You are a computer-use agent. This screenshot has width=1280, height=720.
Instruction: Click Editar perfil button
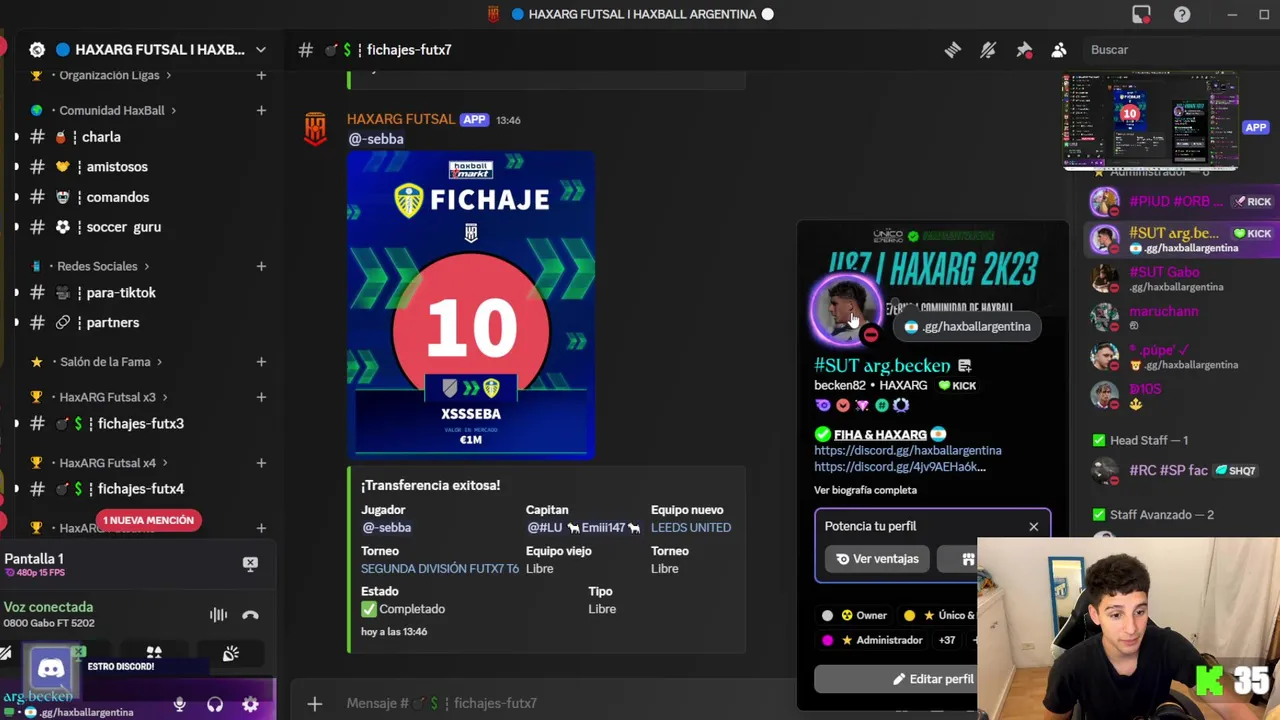point(933,679)
